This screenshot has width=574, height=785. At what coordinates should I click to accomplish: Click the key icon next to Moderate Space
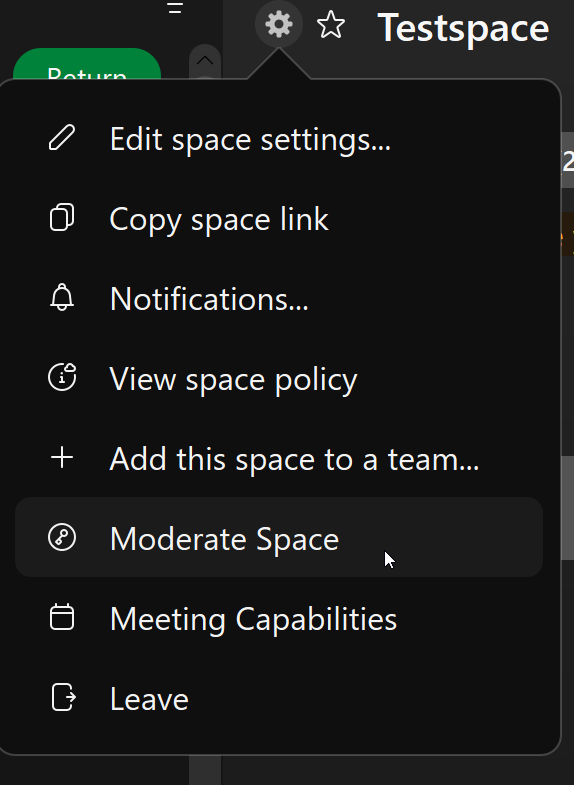pos(62,538)
